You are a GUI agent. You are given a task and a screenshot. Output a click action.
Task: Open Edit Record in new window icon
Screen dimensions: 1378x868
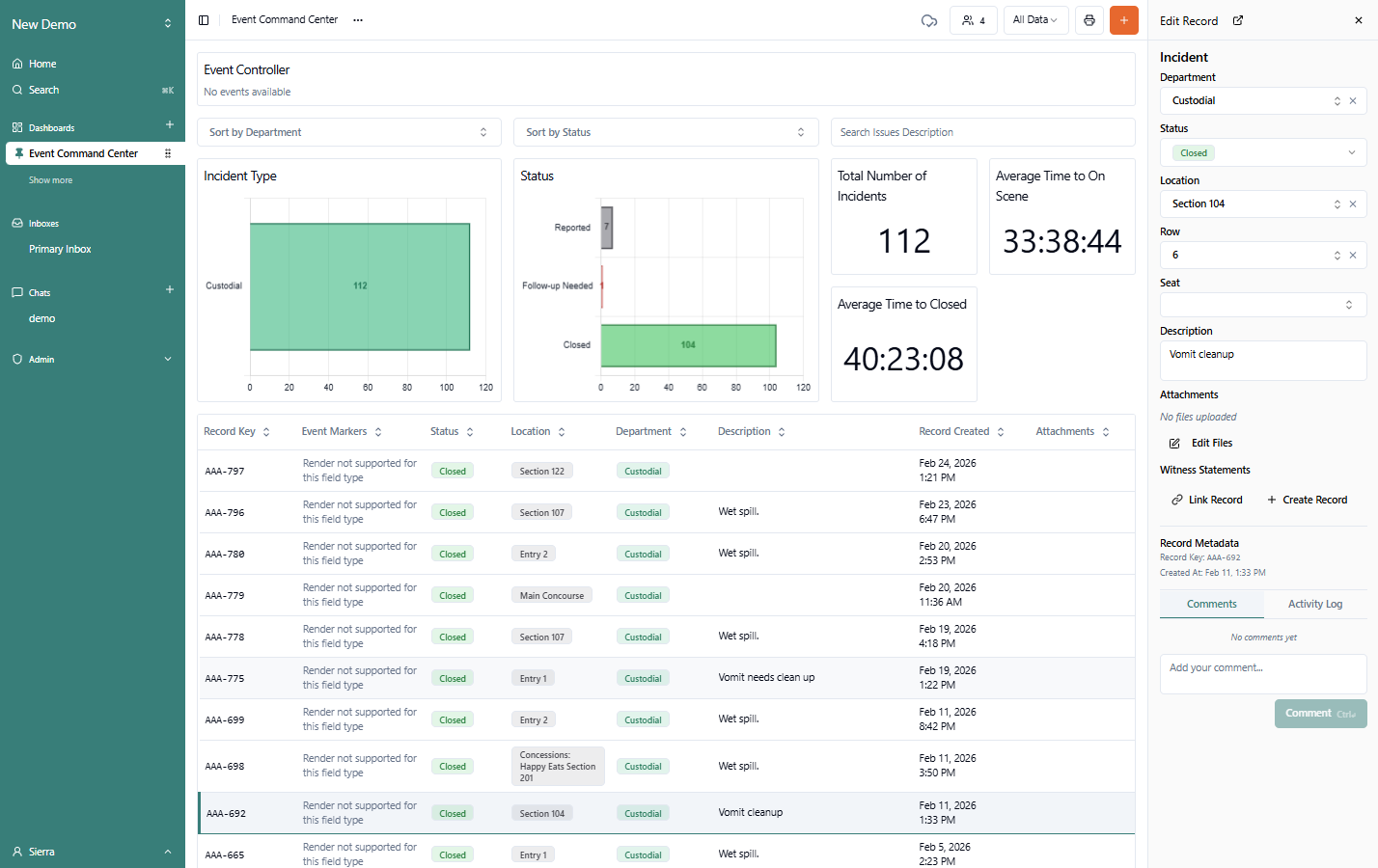click(1238, 20)
